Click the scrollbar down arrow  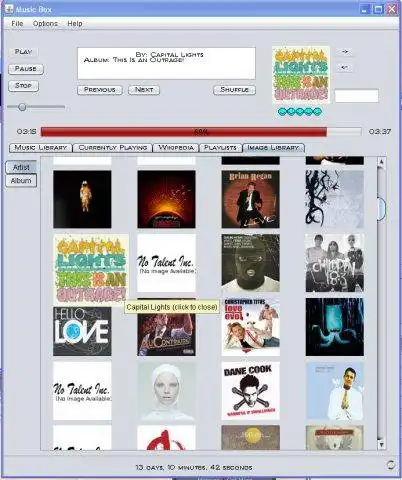[381, 445]
